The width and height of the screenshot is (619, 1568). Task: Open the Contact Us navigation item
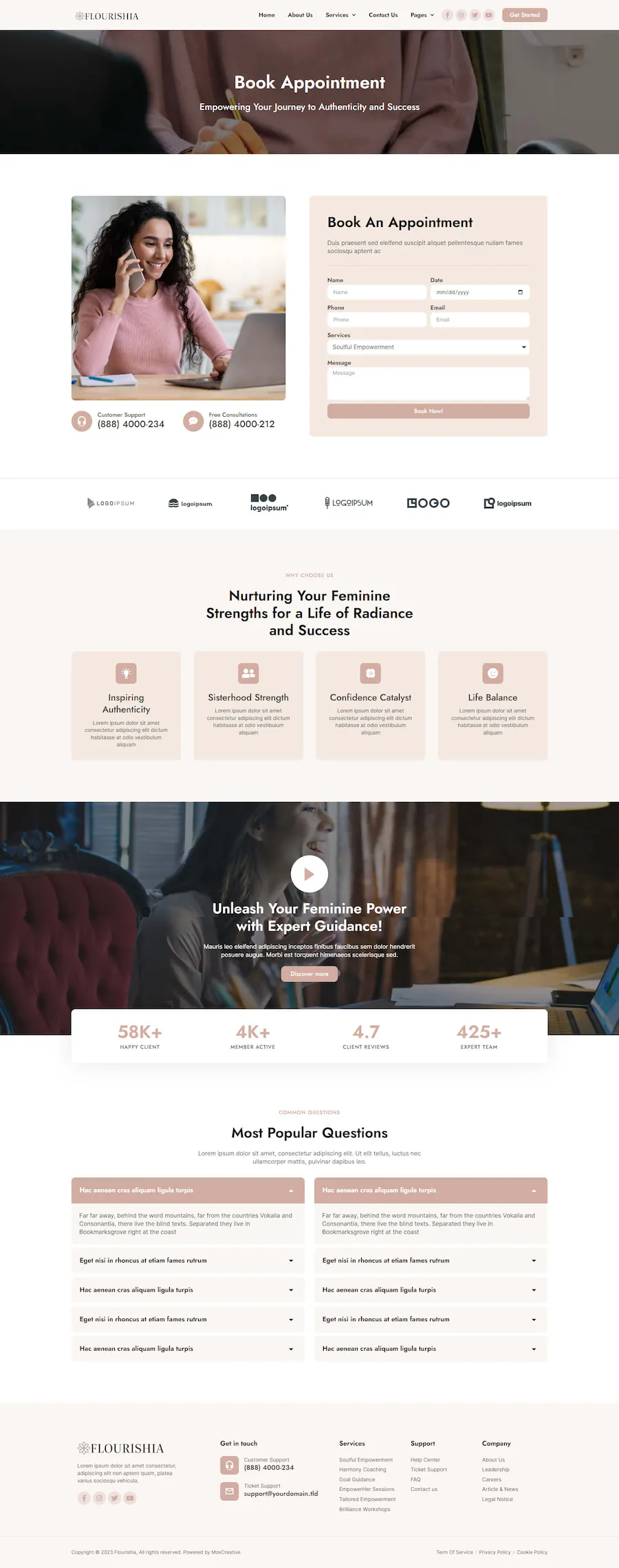[x=383, y=15]
